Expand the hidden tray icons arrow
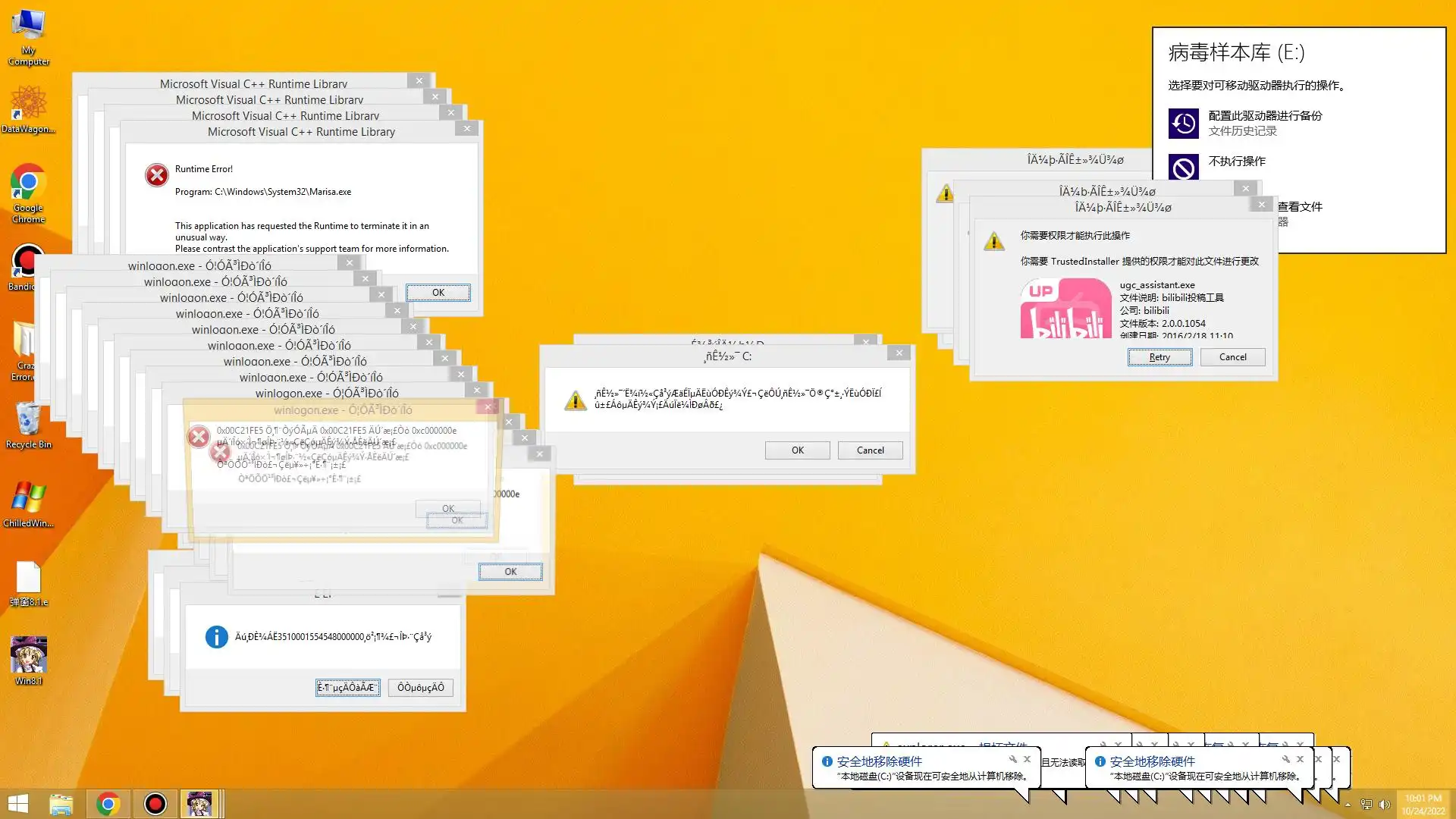Screen dimensions: 1456x819 pyautogui.click(x=1348, y=805)
